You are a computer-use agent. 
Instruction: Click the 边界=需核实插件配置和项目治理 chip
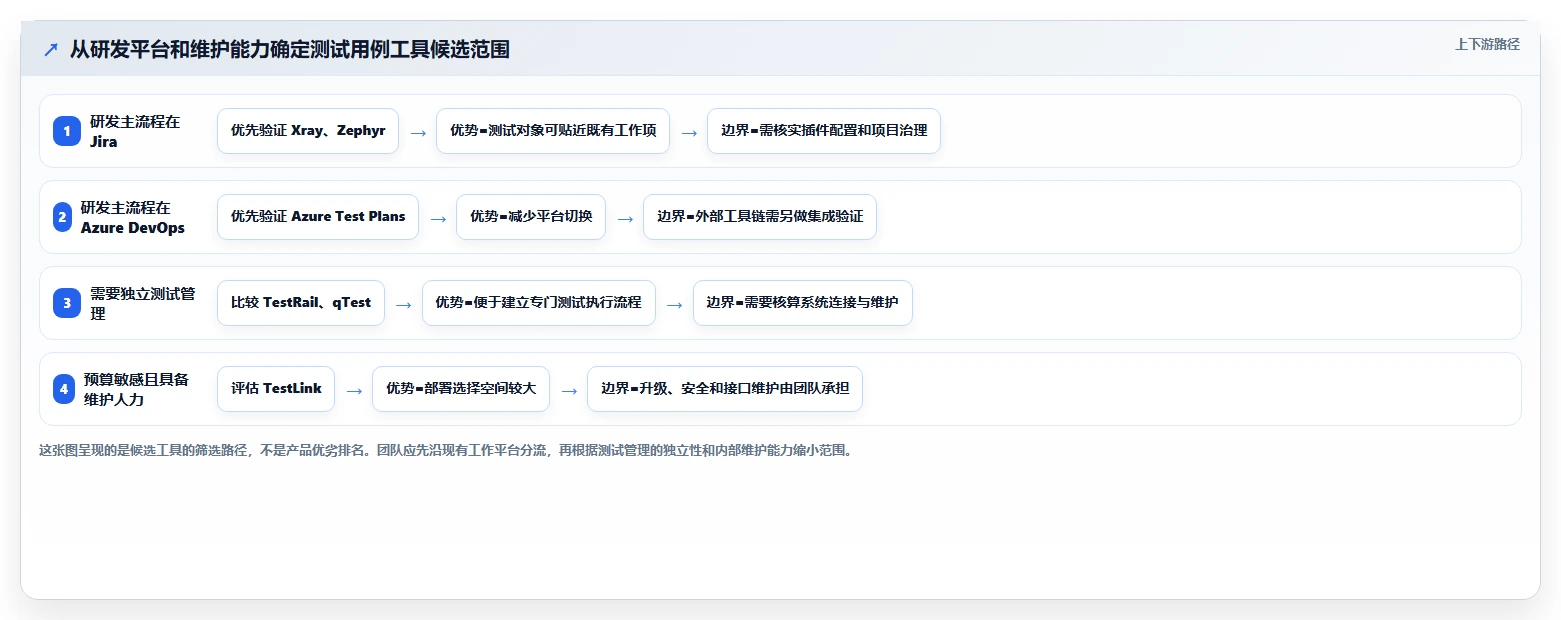tap(824, 131)
